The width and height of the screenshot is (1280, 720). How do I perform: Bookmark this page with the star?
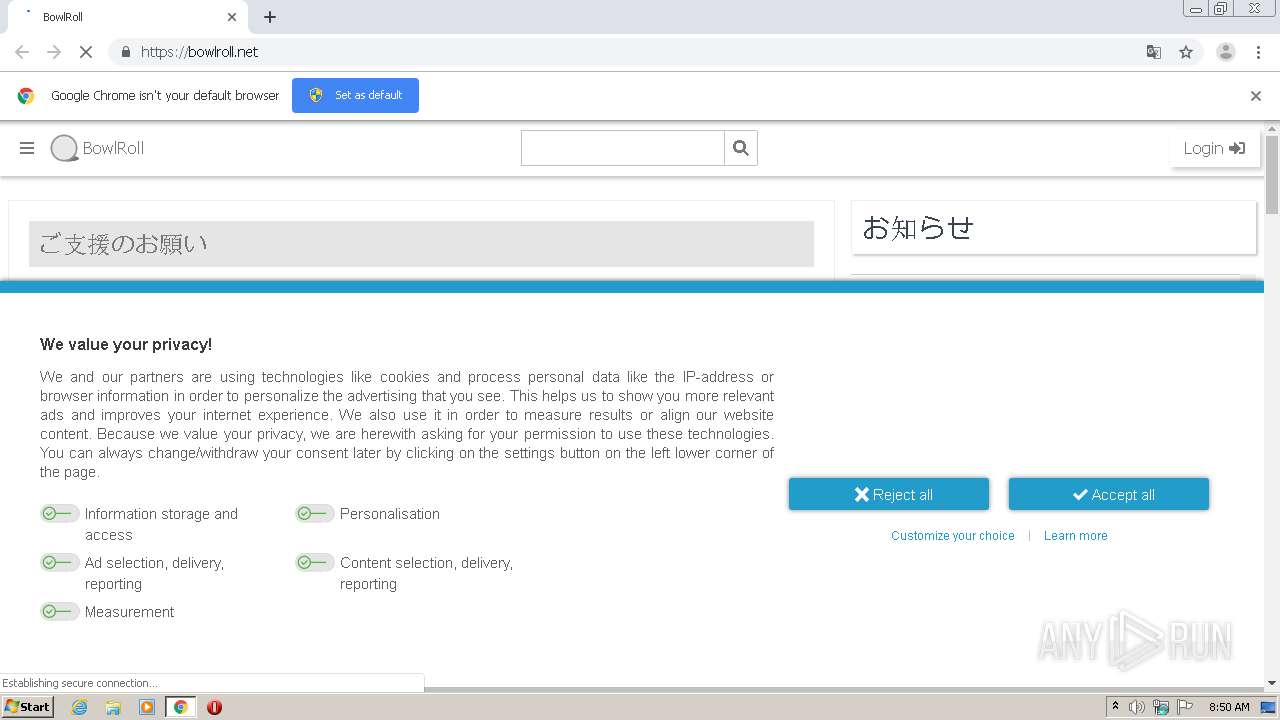pyautogui.click(x=1186, y=52)
